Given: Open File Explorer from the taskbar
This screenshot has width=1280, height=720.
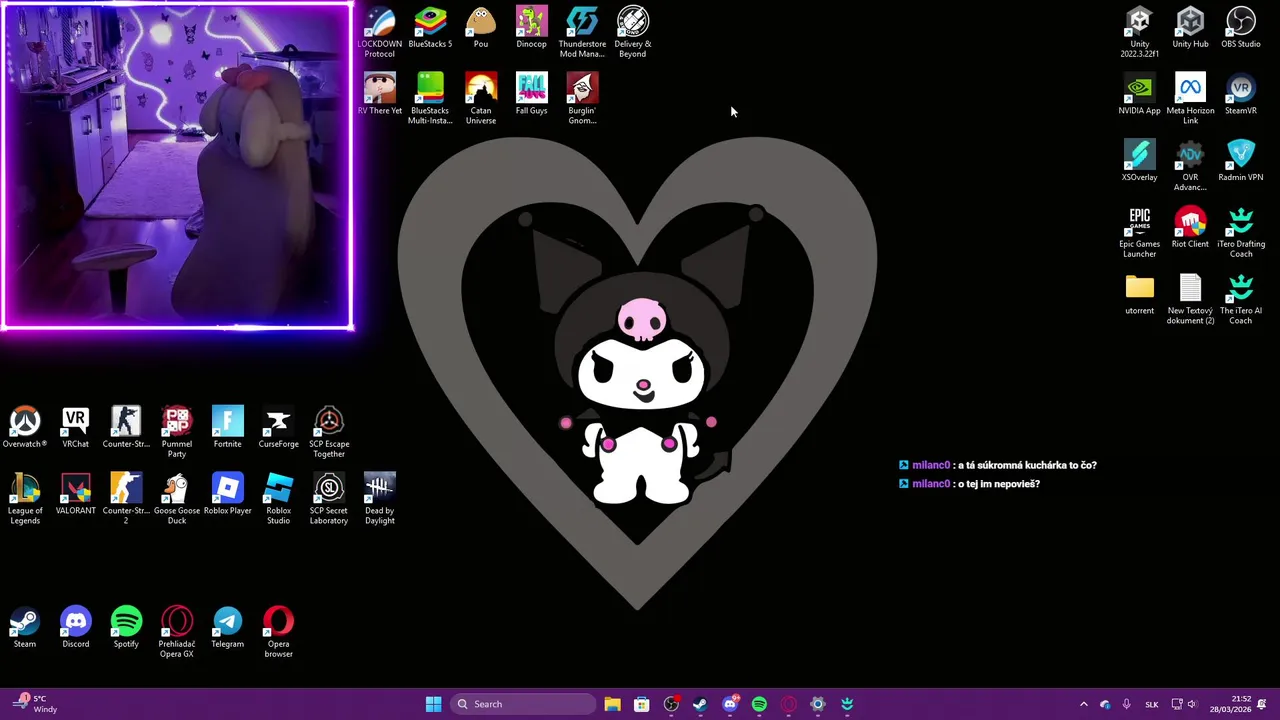Looking at the screenshot, I should (612, 704).
